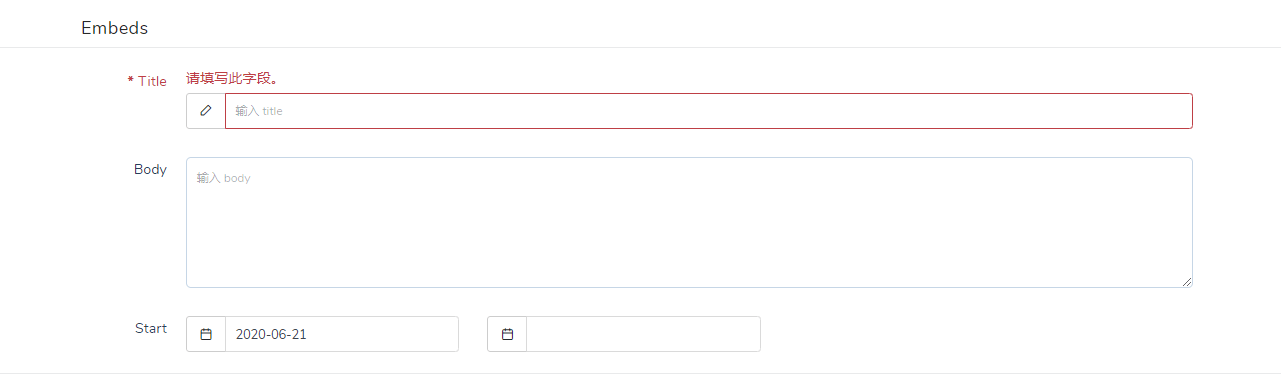
Task: Focus the Title input with 输入 title placeholder
Action: pos(709,111)
